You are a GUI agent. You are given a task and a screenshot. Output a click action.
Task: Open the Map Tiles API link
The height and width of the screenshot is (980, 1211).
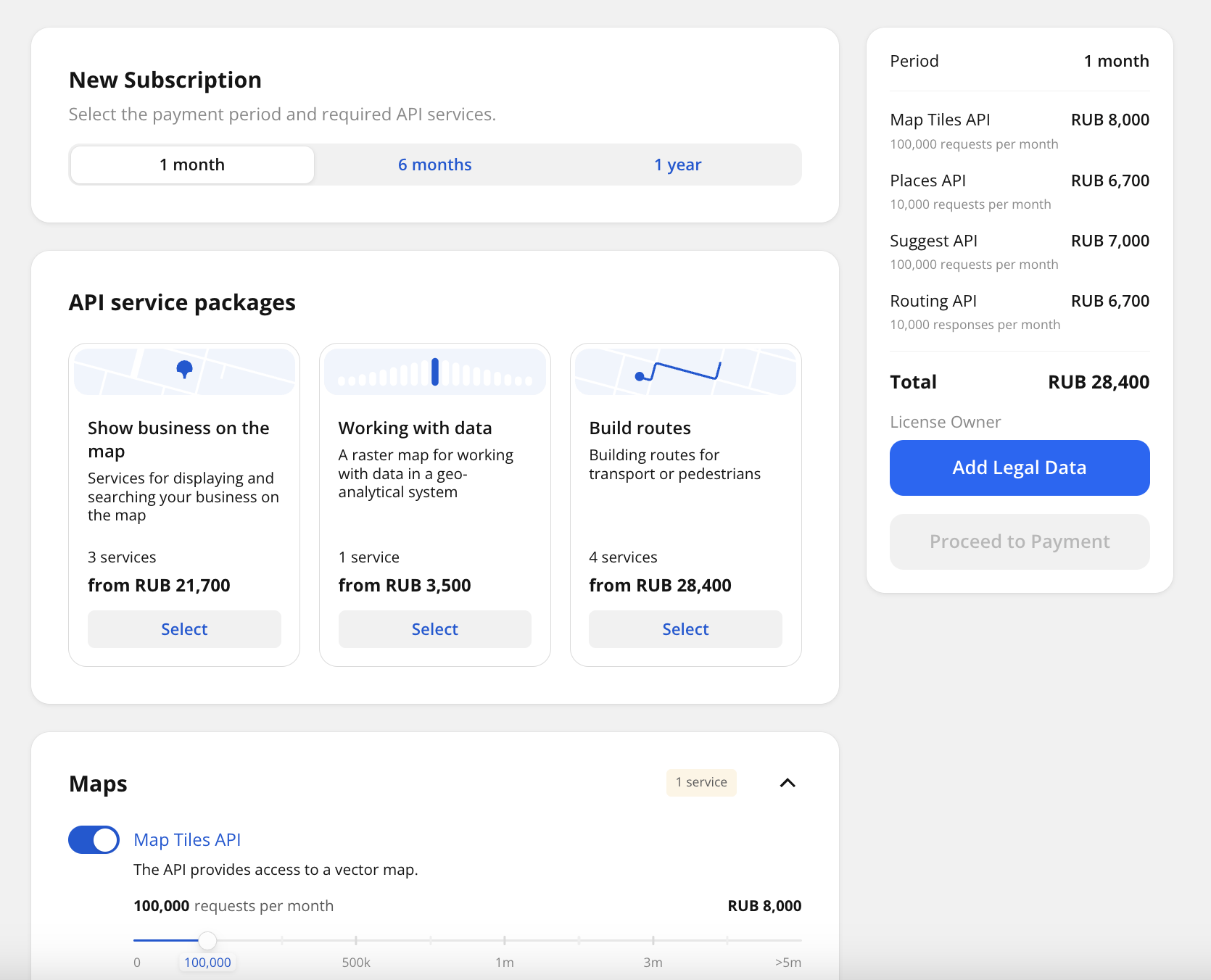coord(187,839)
